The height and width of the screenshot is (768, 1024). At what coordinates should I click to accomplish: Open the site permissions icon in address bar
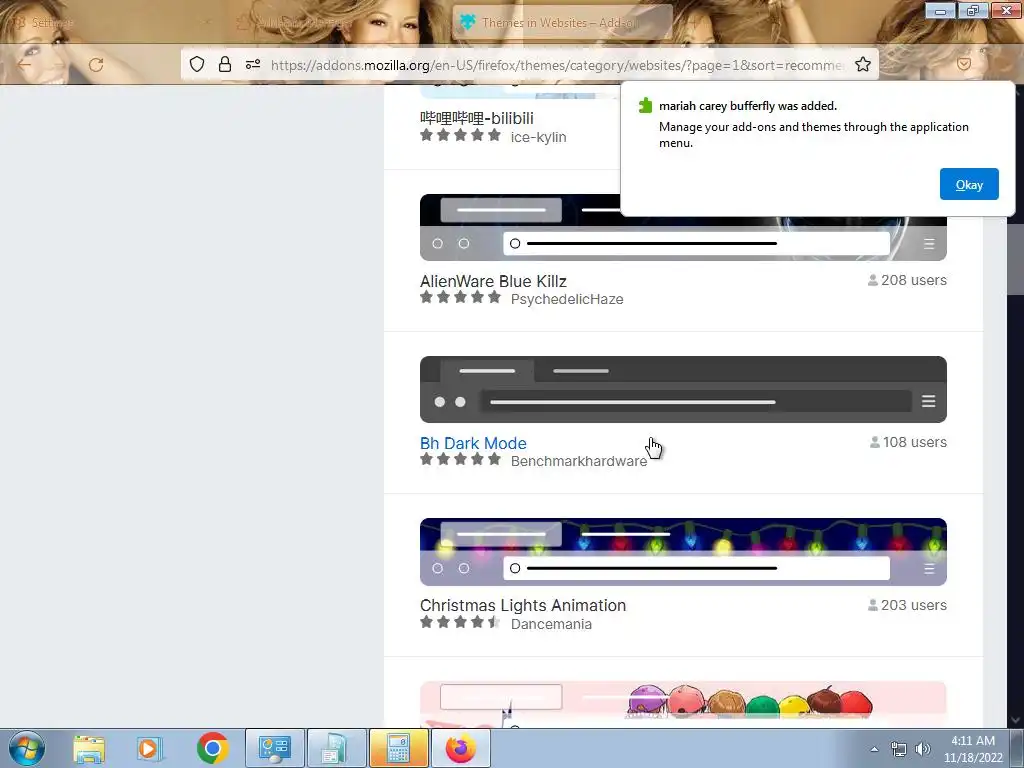(x=253, y=64)
